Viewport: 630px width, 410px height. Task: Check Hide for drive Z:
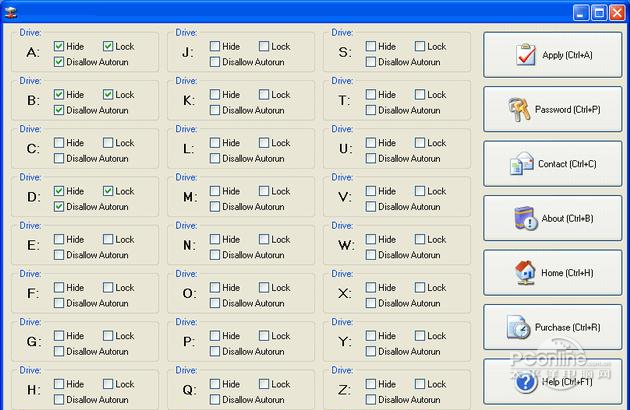370,384
